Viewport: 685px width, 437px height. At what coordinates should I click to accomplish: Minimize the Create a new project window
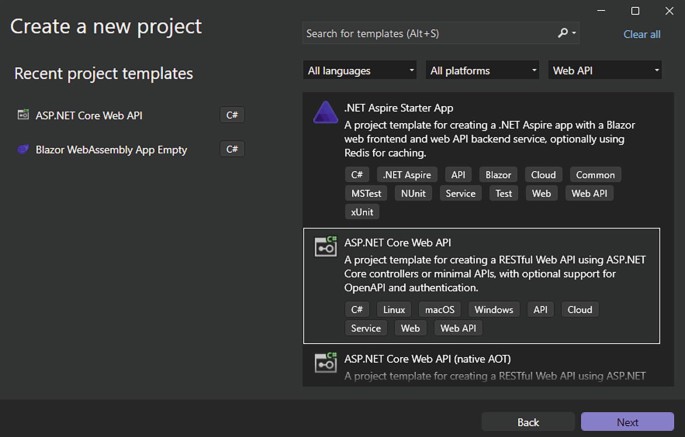point(601,10)
